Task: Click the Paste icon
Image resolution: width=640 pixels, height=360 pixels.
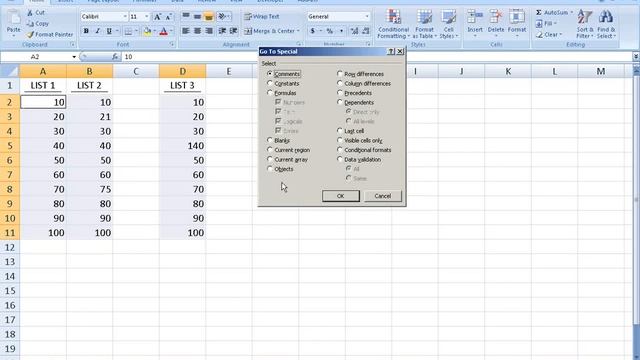Action: 13,18
